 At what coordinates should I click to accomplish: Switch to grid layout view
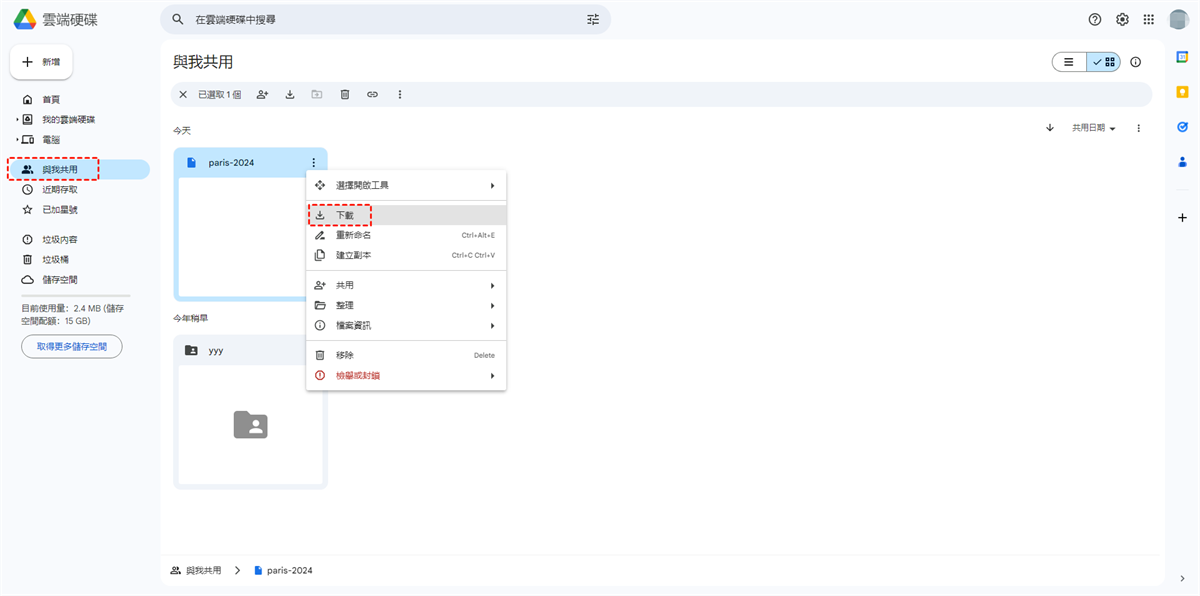1104,62
